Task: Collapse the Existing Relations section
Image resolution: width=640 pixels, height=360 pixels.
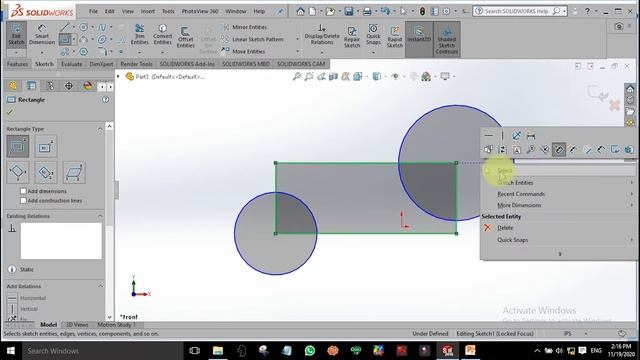Action: coord(100,216)
